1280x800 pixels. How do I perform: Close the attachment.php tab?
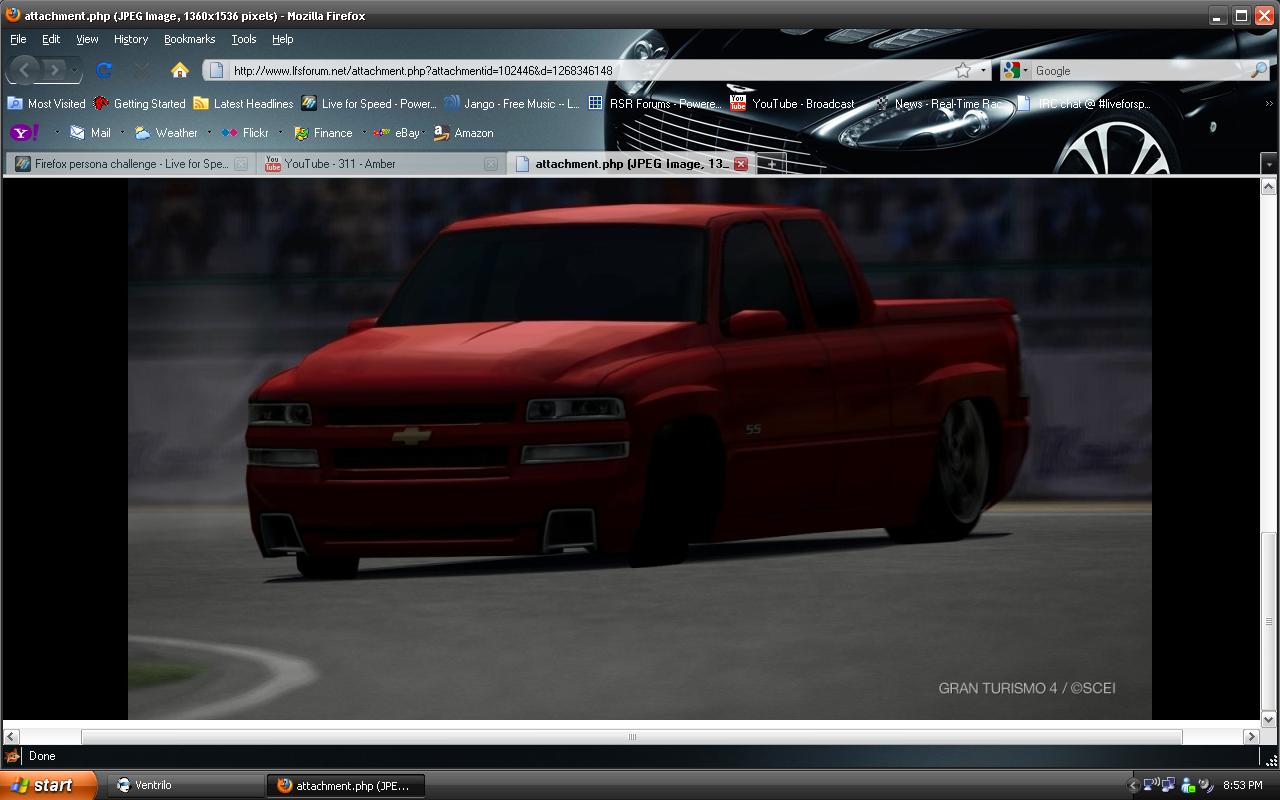point(741,164)
